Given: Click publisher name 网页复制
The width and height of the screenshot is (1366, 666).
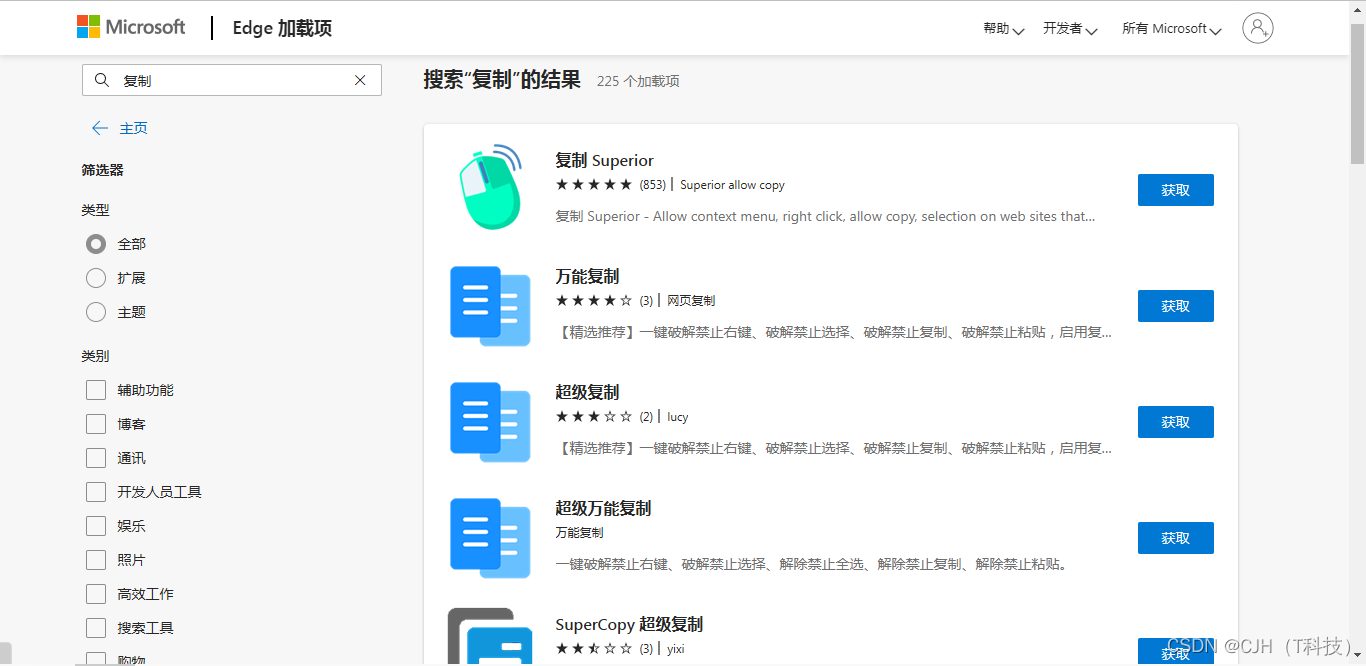Looking at the screenshot, I should 691,301.
